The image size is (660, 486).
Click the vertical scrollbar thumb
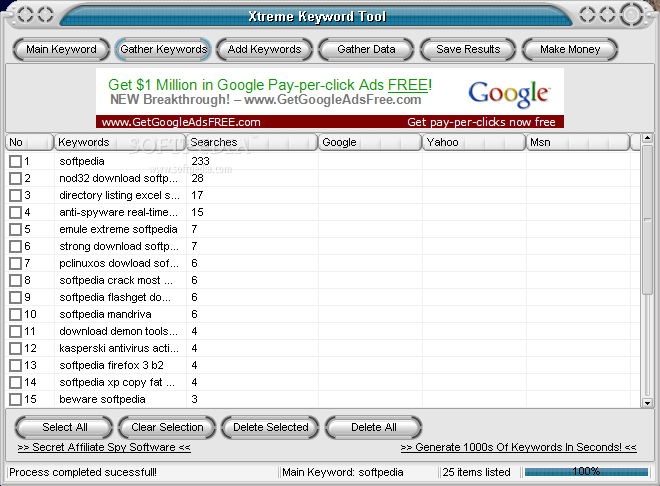click(647, 220)
